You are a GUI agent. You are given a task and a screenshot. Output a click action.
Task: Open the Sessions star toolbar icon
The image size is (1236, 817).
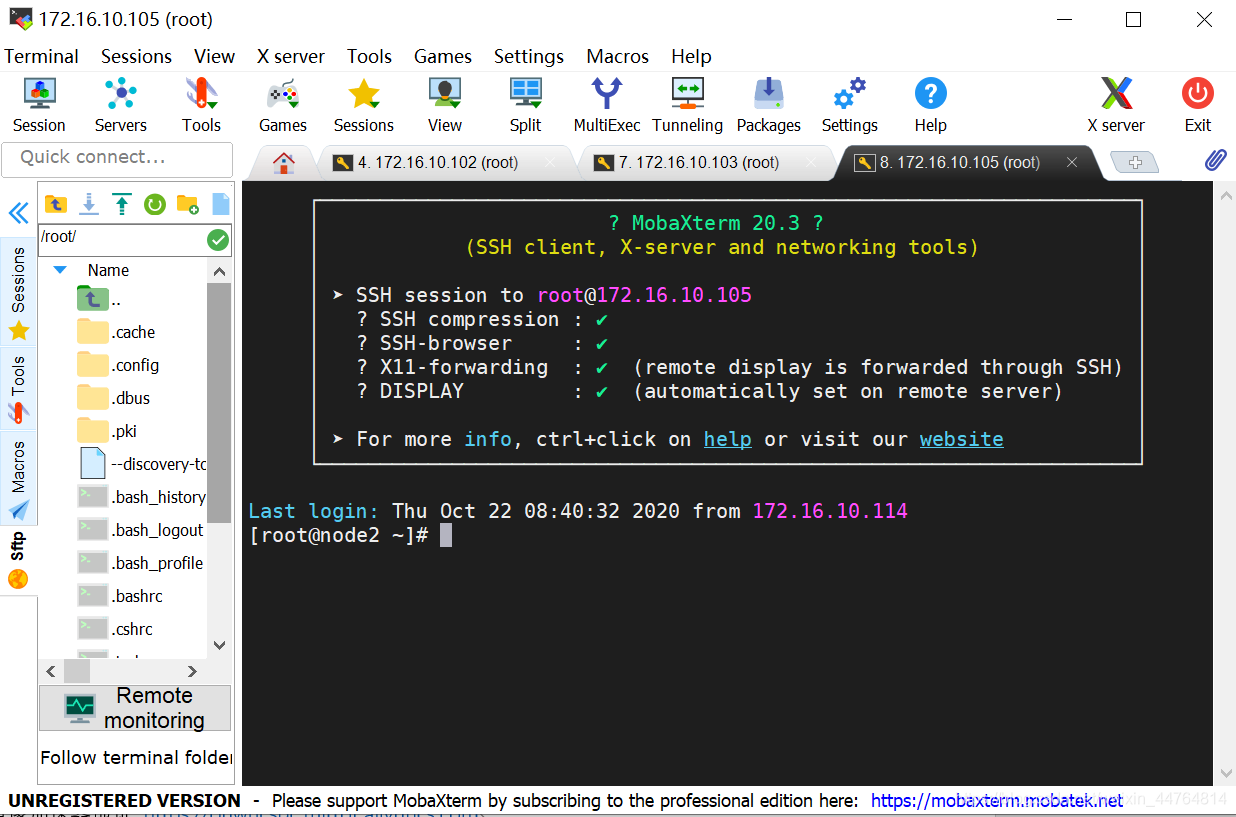[364, 105]
